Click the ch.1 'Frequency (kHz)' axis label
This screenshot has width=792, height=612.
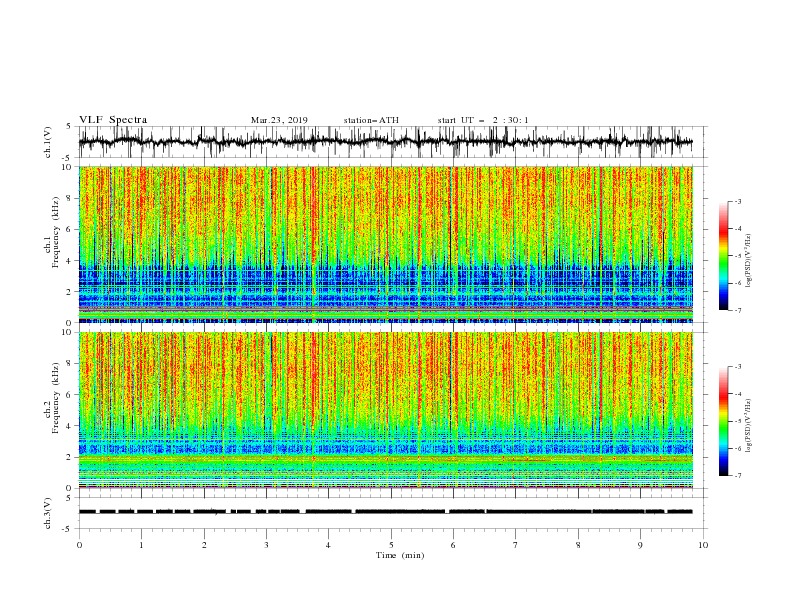tap(55, 232)
